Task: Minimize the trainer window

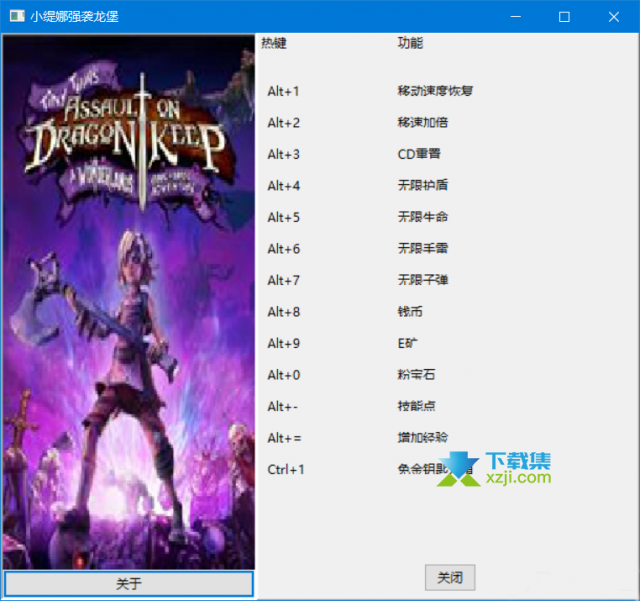Action: point(516,17)
